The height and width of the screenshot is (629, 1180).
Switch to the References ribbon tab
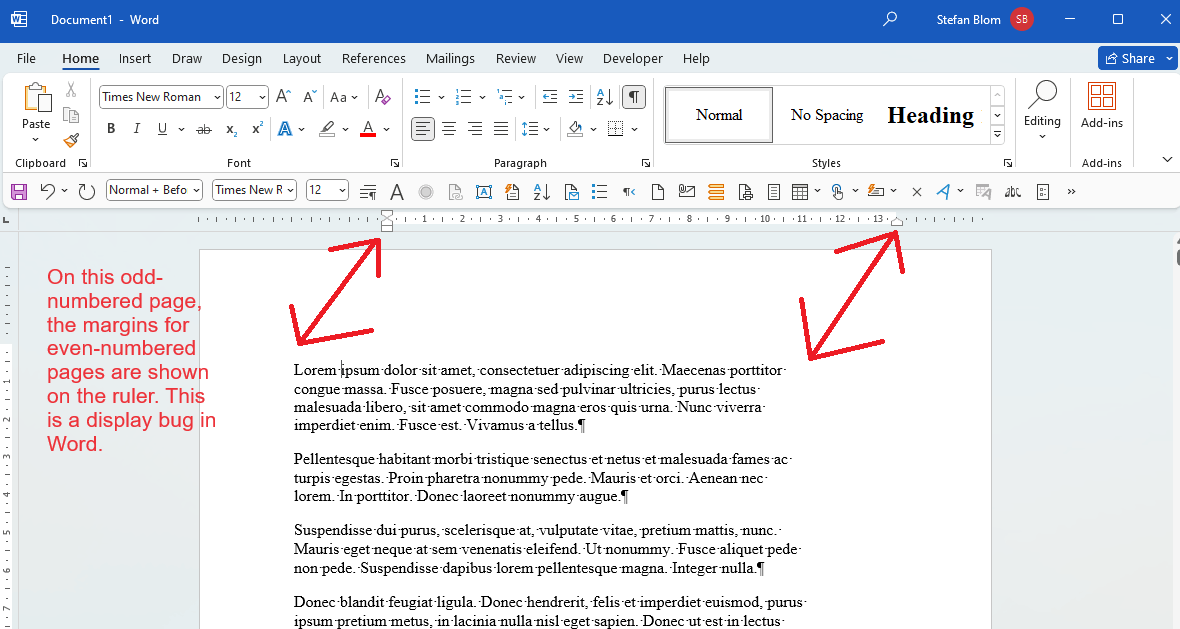click(373, 58)
